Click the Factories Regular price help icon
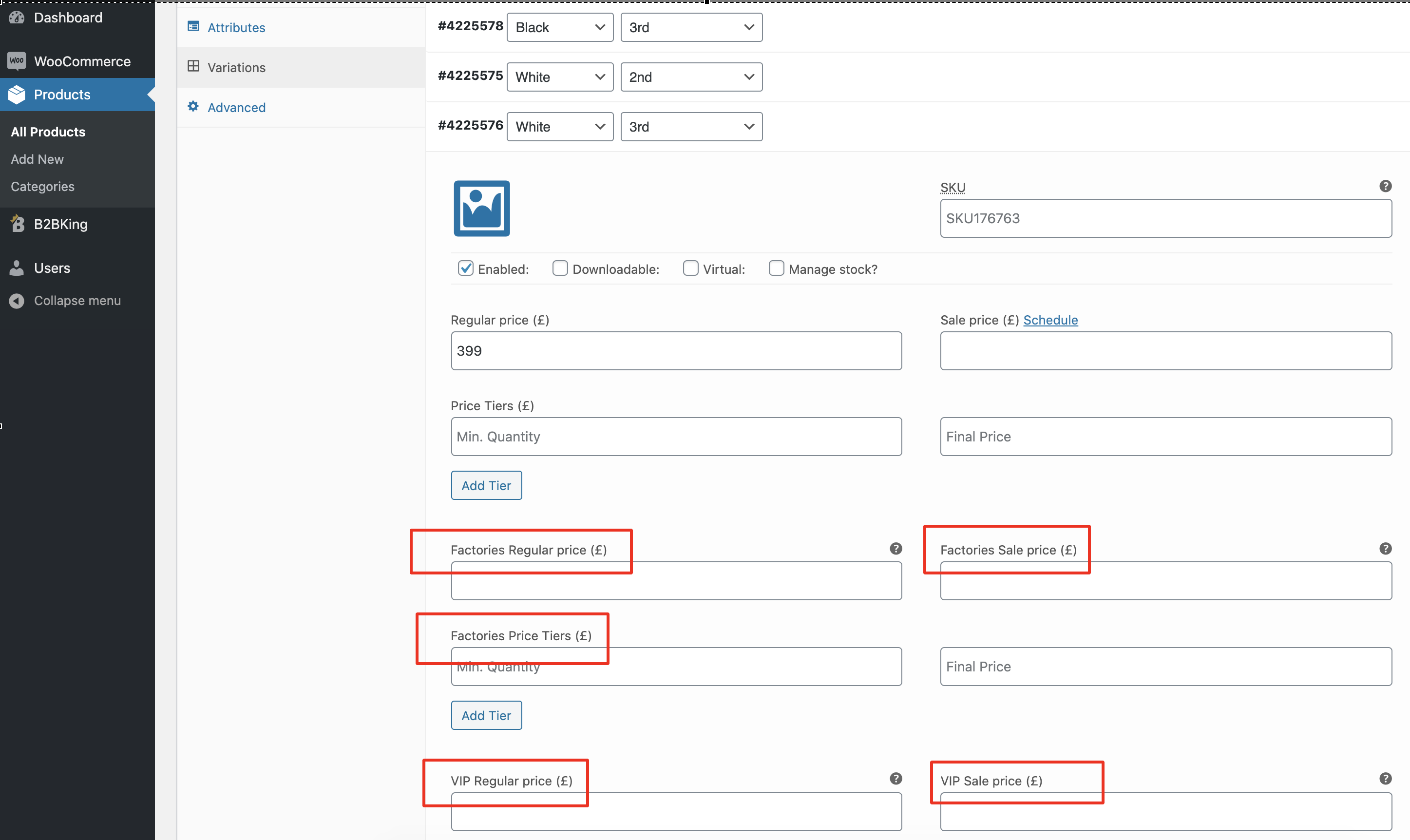Image resolution: width=1410 pixels, height=840 pixels. [896, 549]
